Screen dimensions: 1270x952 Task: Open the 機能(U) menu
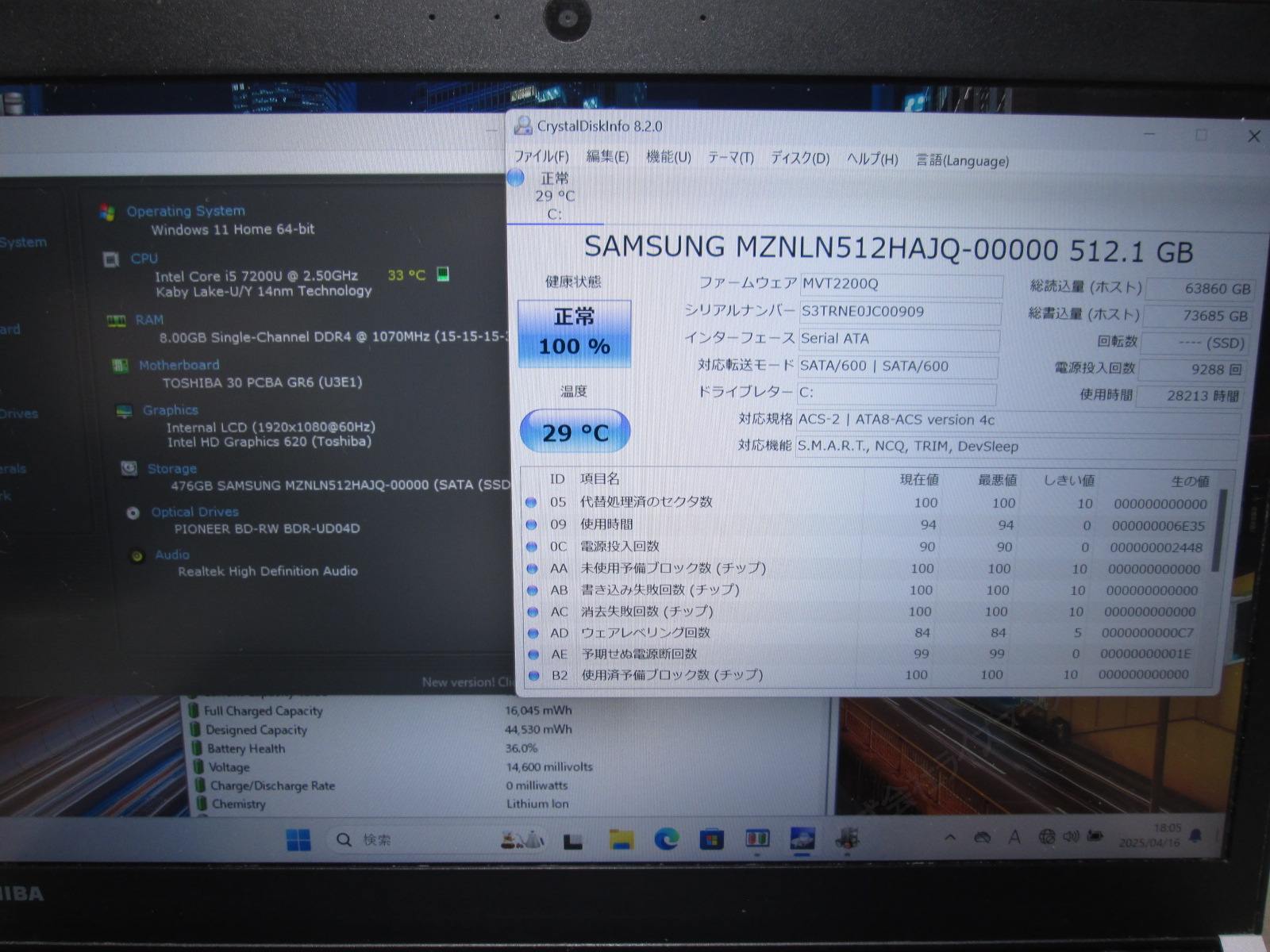pos(668,157)
